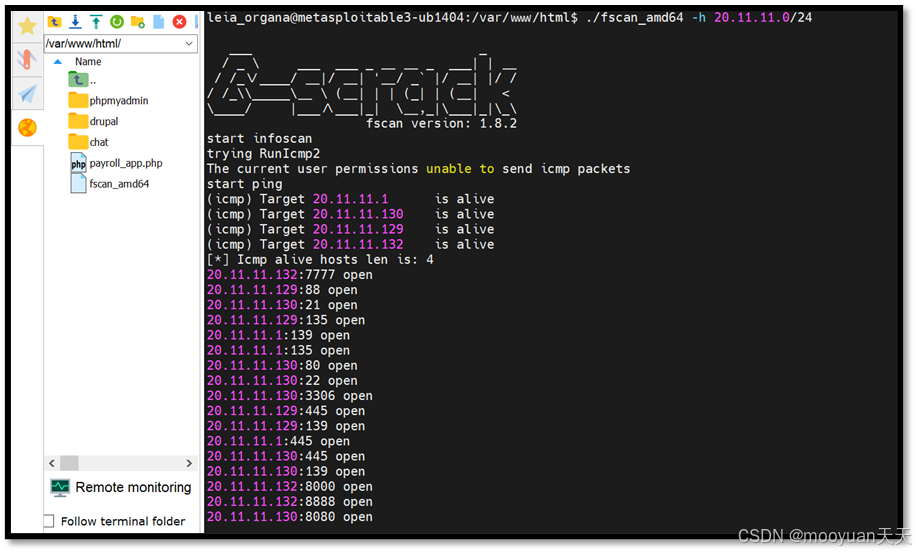Screen dimensions: 916x552
Task: Click the upload green arrow icon
Action: (x=96, y=22)
